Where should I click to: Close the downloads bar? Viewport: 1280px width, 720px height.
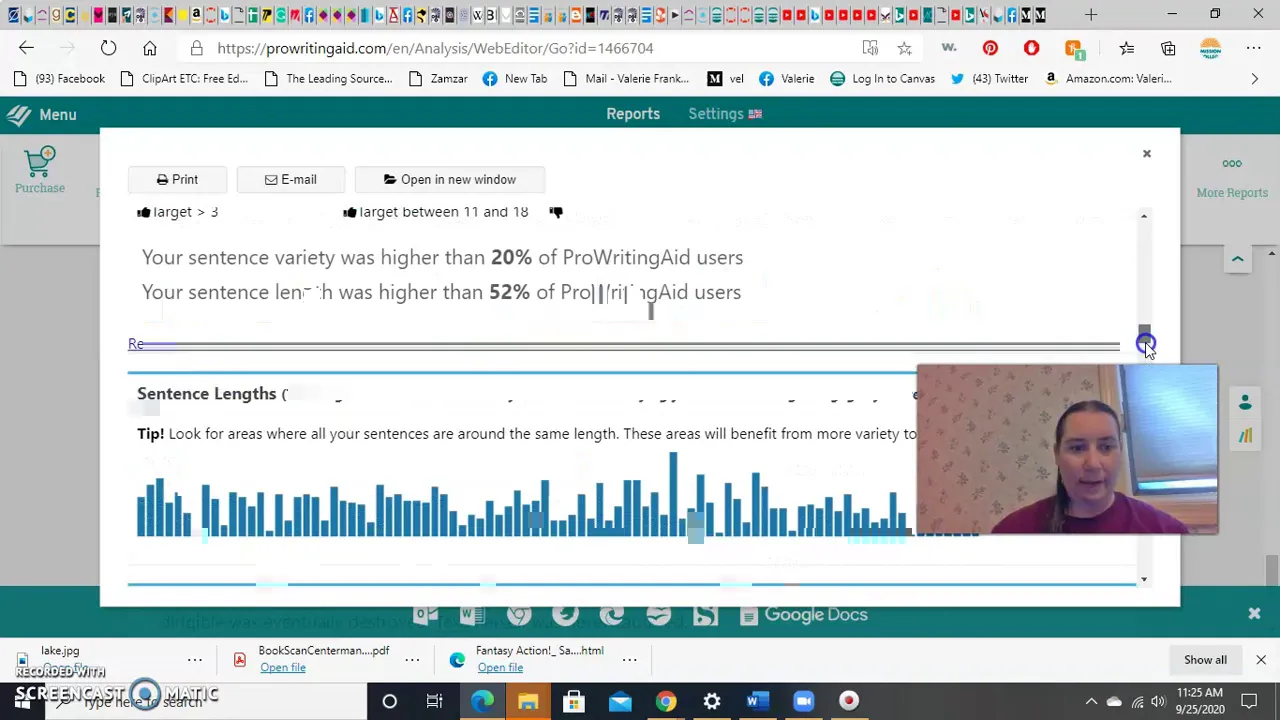1261,660
